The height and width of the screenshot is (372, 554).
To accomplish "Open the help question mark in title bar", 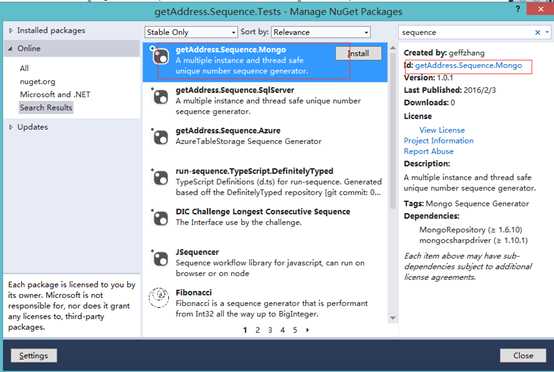I will [517, 9].
